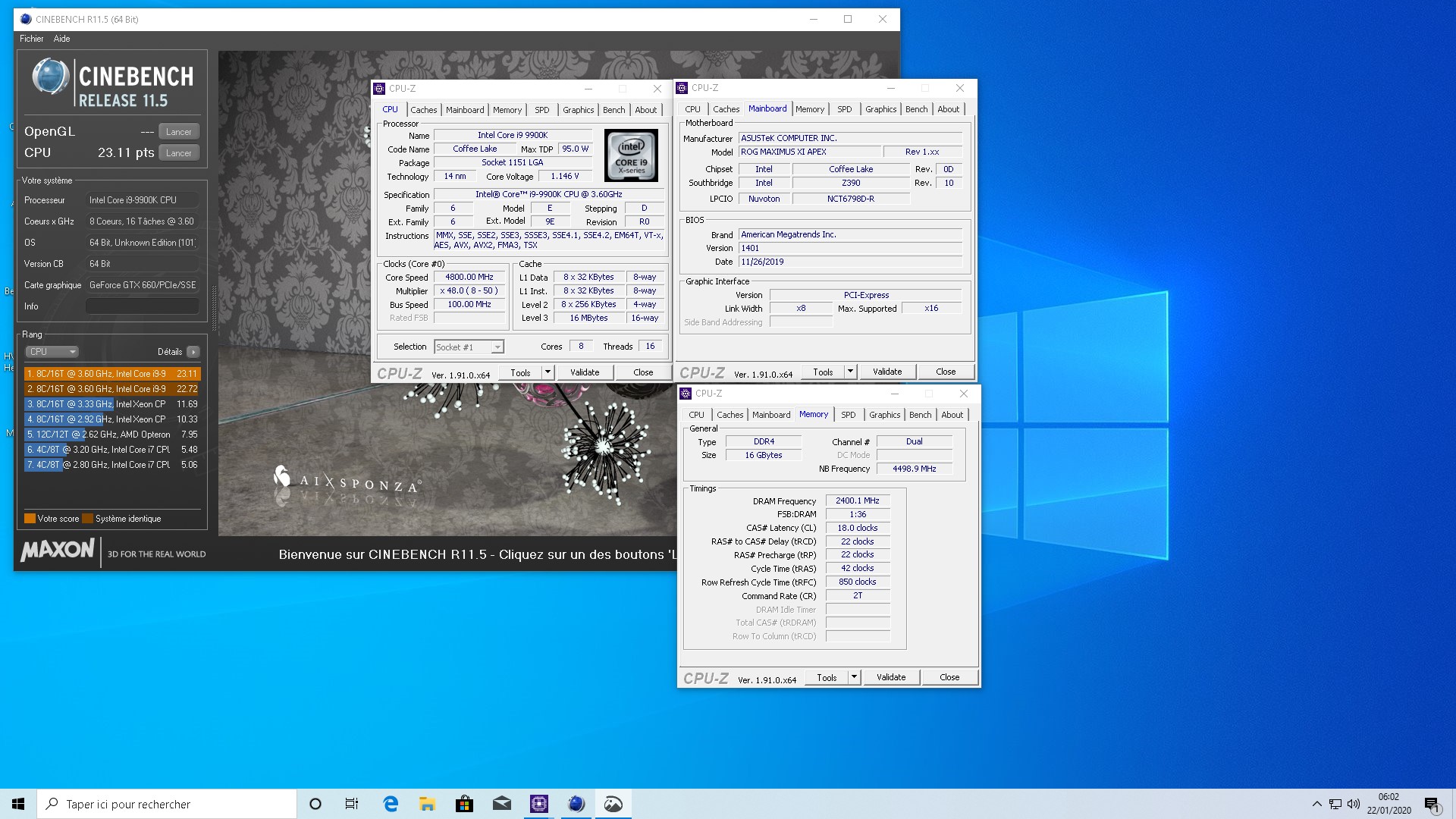Viewport: 1456px width, 819px height.
Task: Click the taskbar search box
Action: tap(167, 804)
